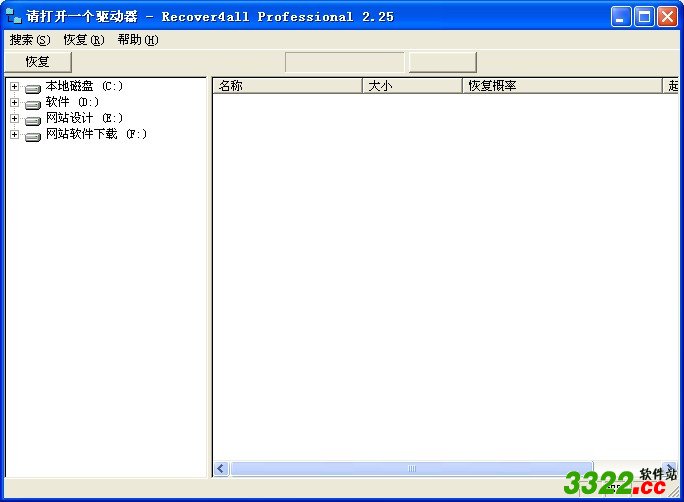Open the 帮助(H) menu

tap(137, 40)
